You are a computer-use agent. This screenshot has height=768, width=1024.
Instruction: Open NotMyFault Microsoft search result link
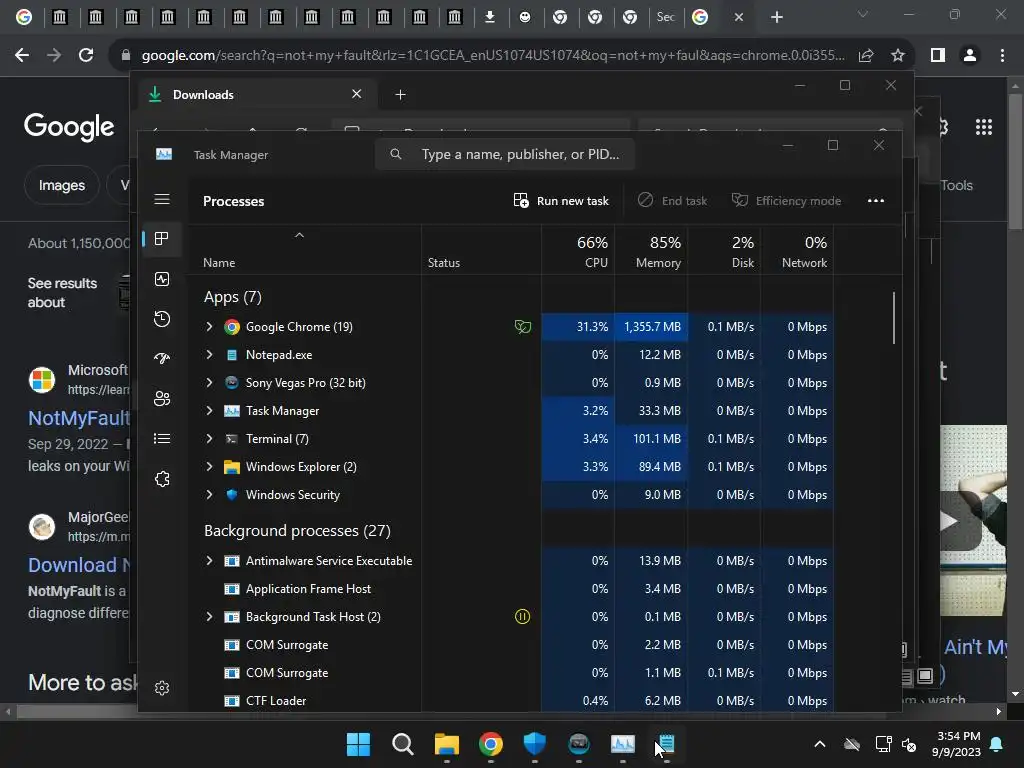click(x=78, y=418)
